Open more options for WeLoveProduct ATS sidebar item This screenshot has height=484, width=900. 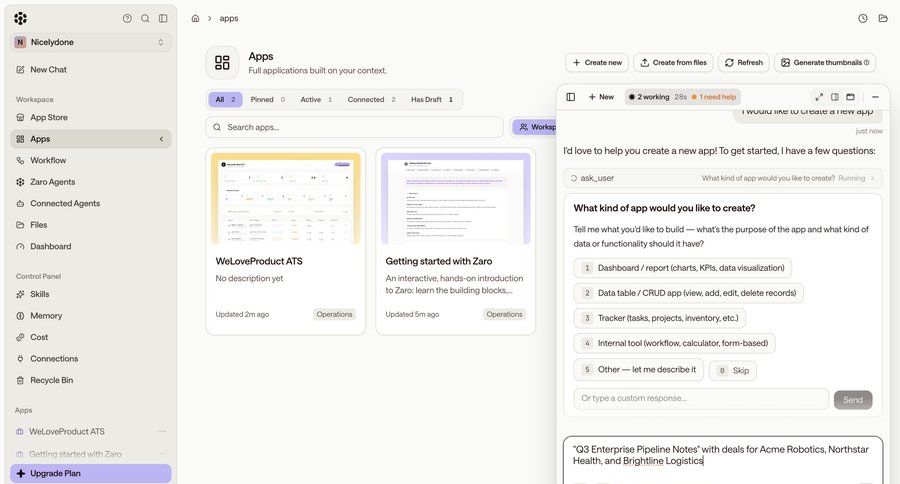point(162,431)
